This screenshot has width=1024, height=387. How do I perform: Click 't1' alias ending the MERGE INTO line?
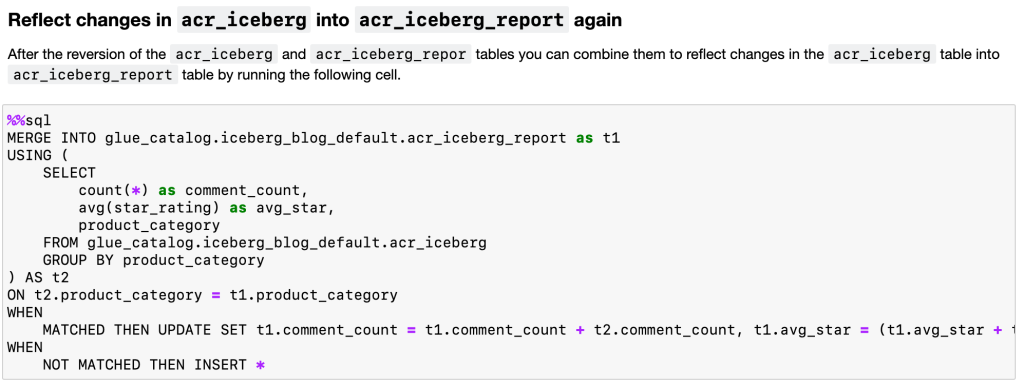611,138
